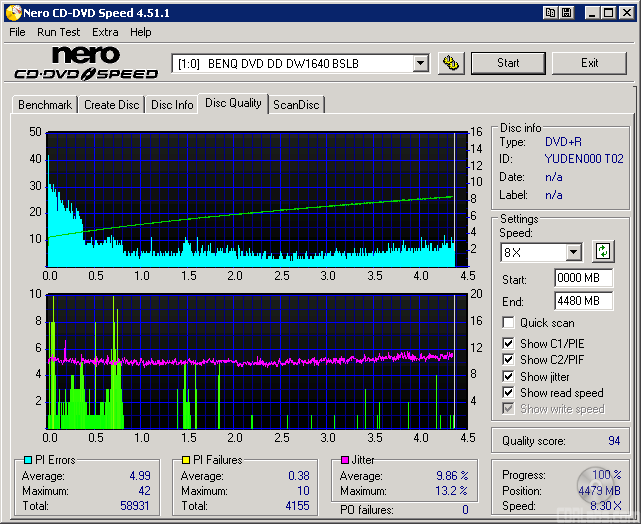The image size is (641, 524).
Task: Click the yellow PI Failures legend square
Action: 185,460
